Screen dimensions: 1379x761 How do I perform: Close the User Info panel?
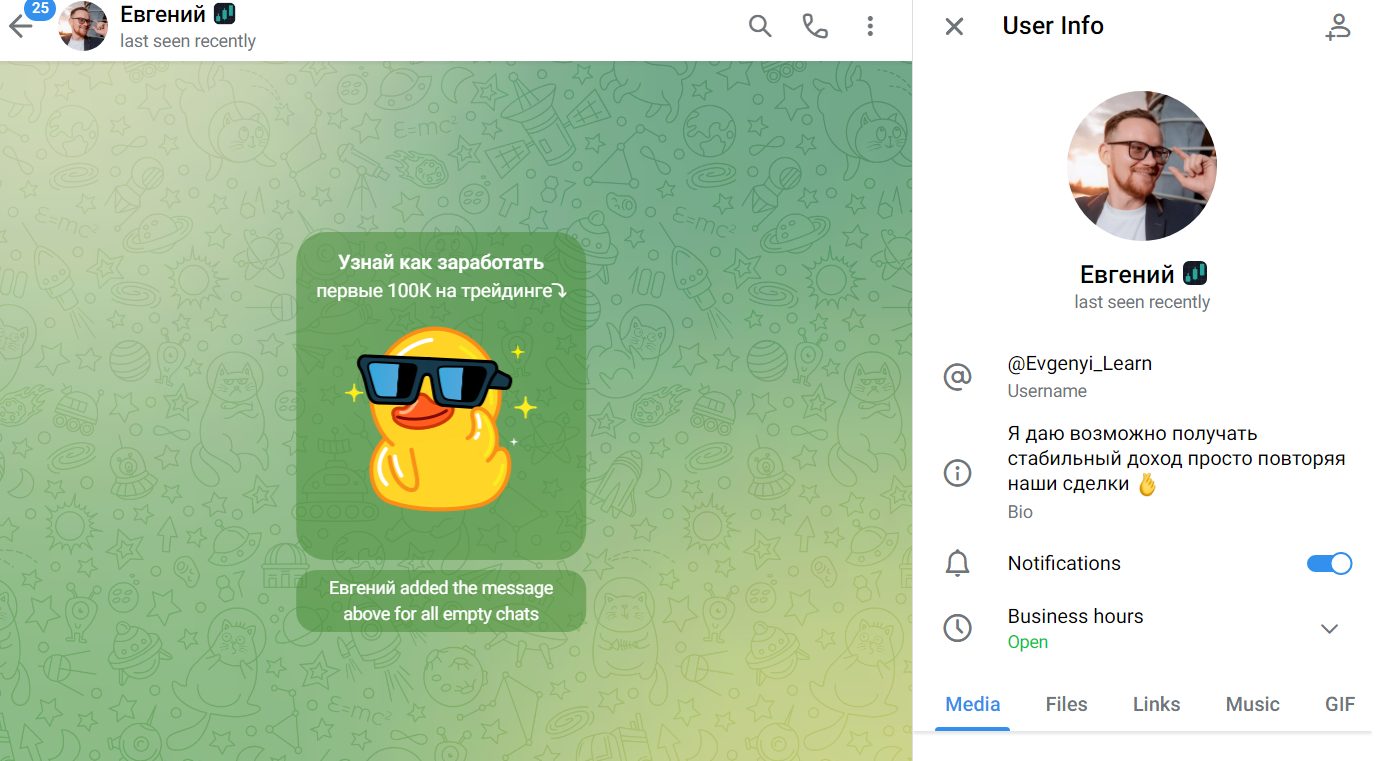[x=954, y=27]
